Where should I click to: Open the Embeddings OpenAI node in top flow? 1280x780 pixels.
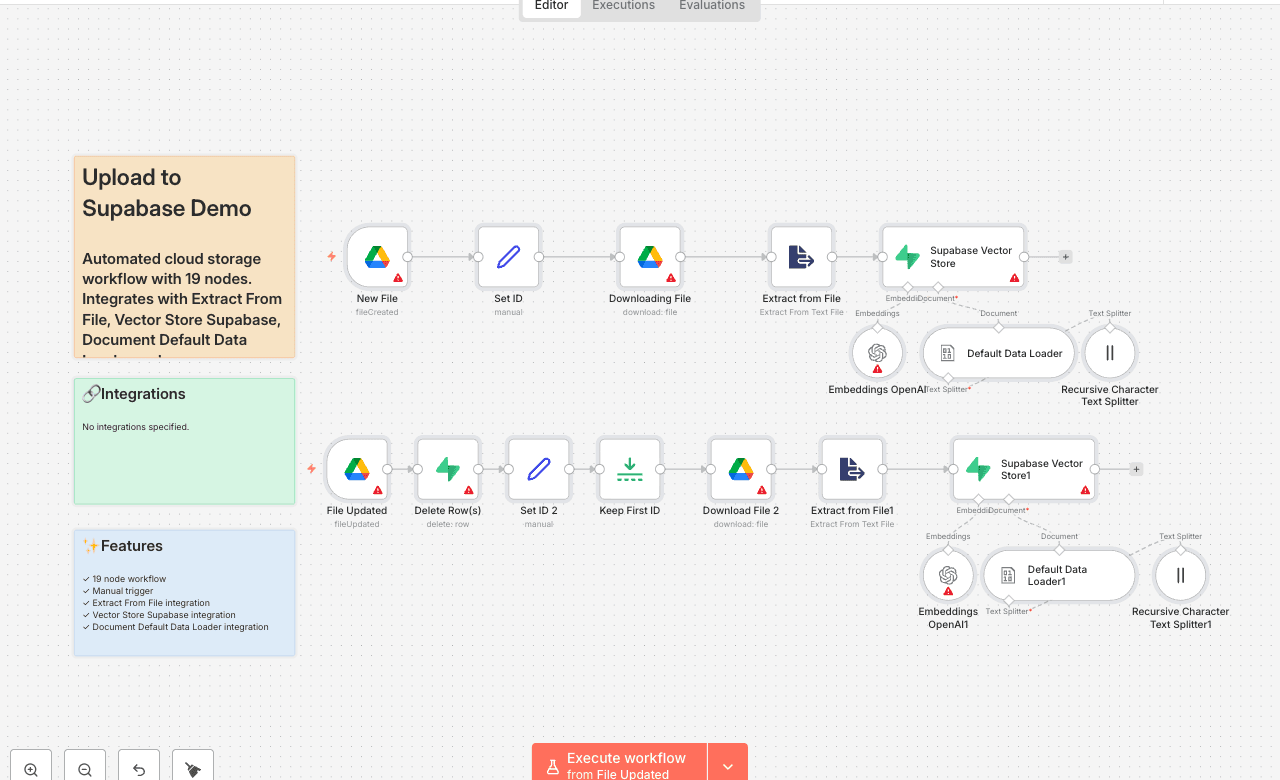[x=877, y=353]
